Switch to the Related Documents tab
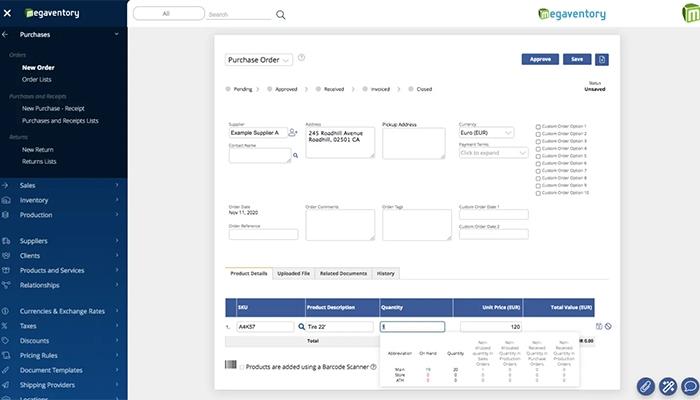700x400 pixels. tap(343, 273)
